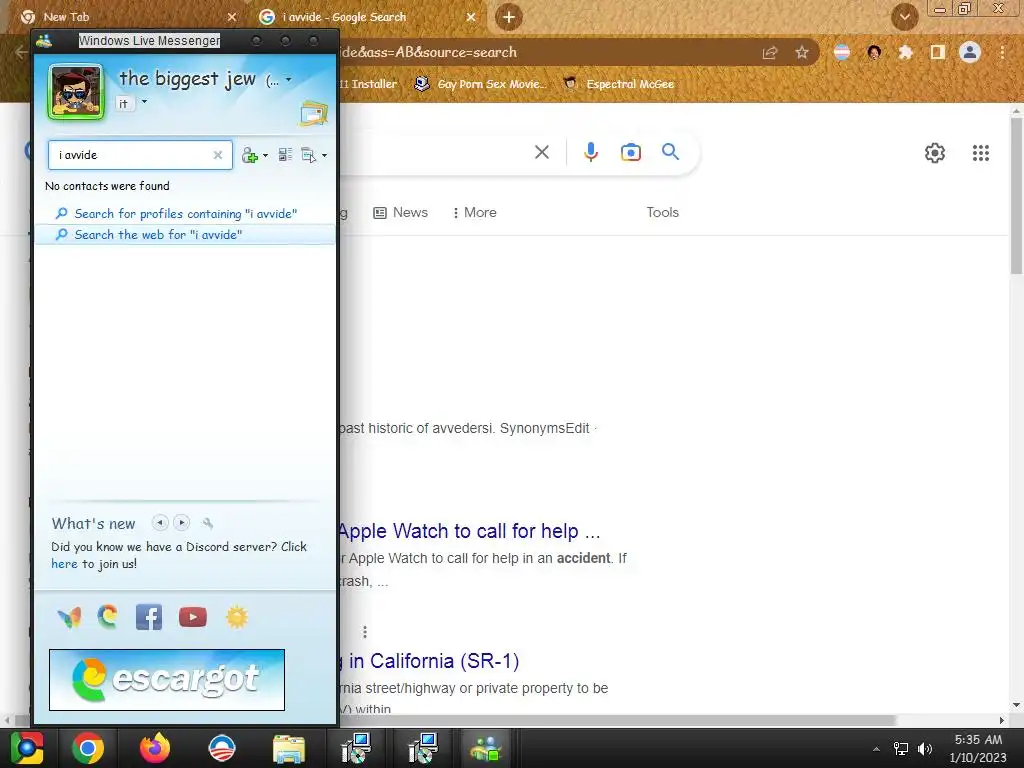
Task: Open the three-dot options beside search result
Action: coord(365,632)
